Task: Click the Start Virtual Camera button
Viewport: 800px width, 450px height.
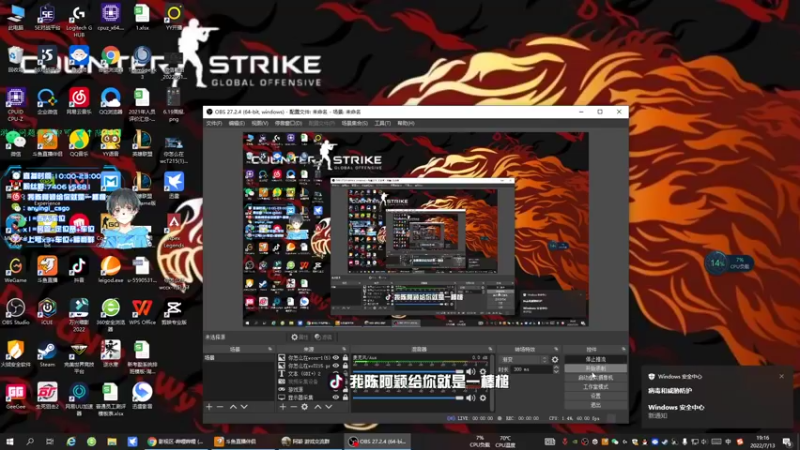Action: point(595,378)
